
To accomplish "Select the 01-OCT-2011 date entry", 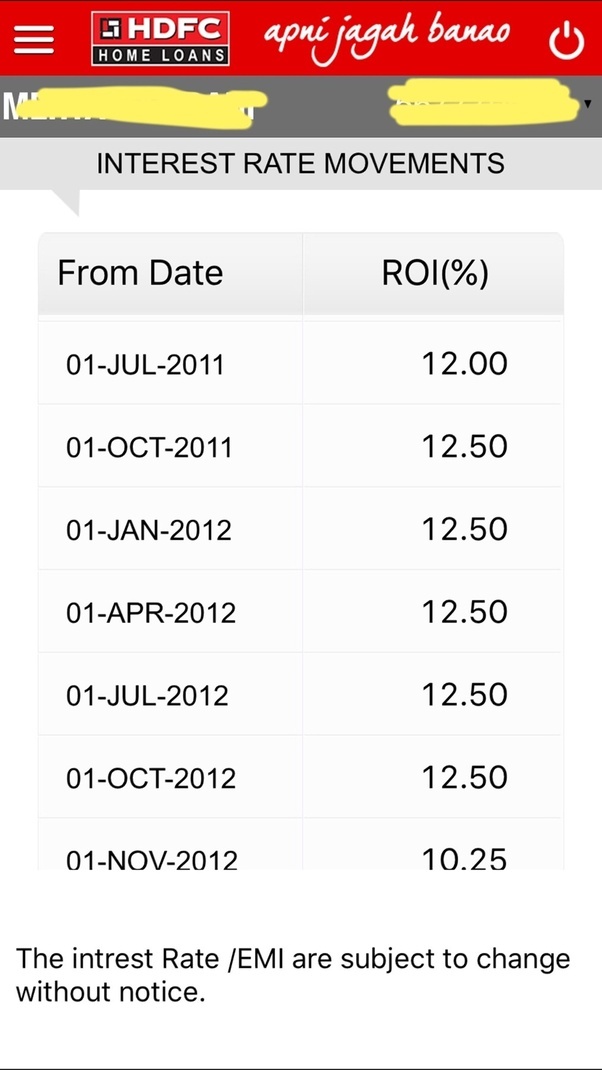I will 149,447.
